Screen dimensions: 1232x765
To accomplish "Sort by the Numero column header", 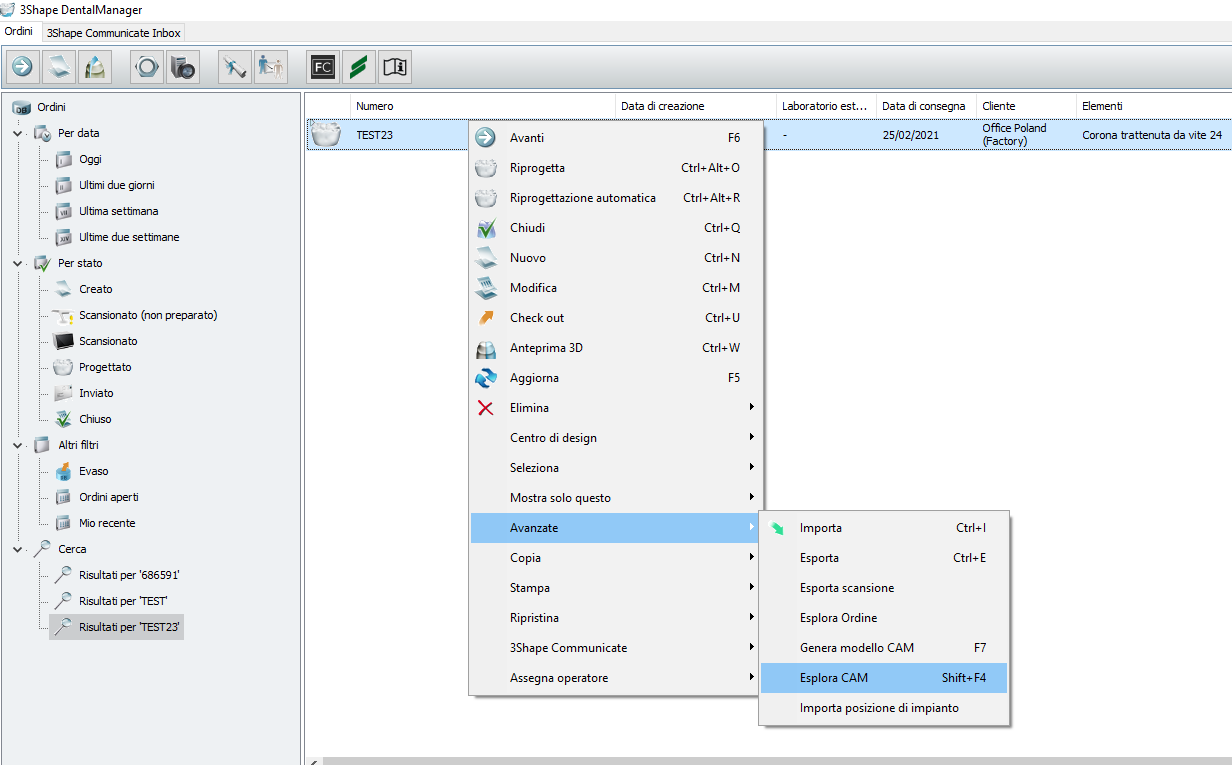I will (x=482, y=106).
